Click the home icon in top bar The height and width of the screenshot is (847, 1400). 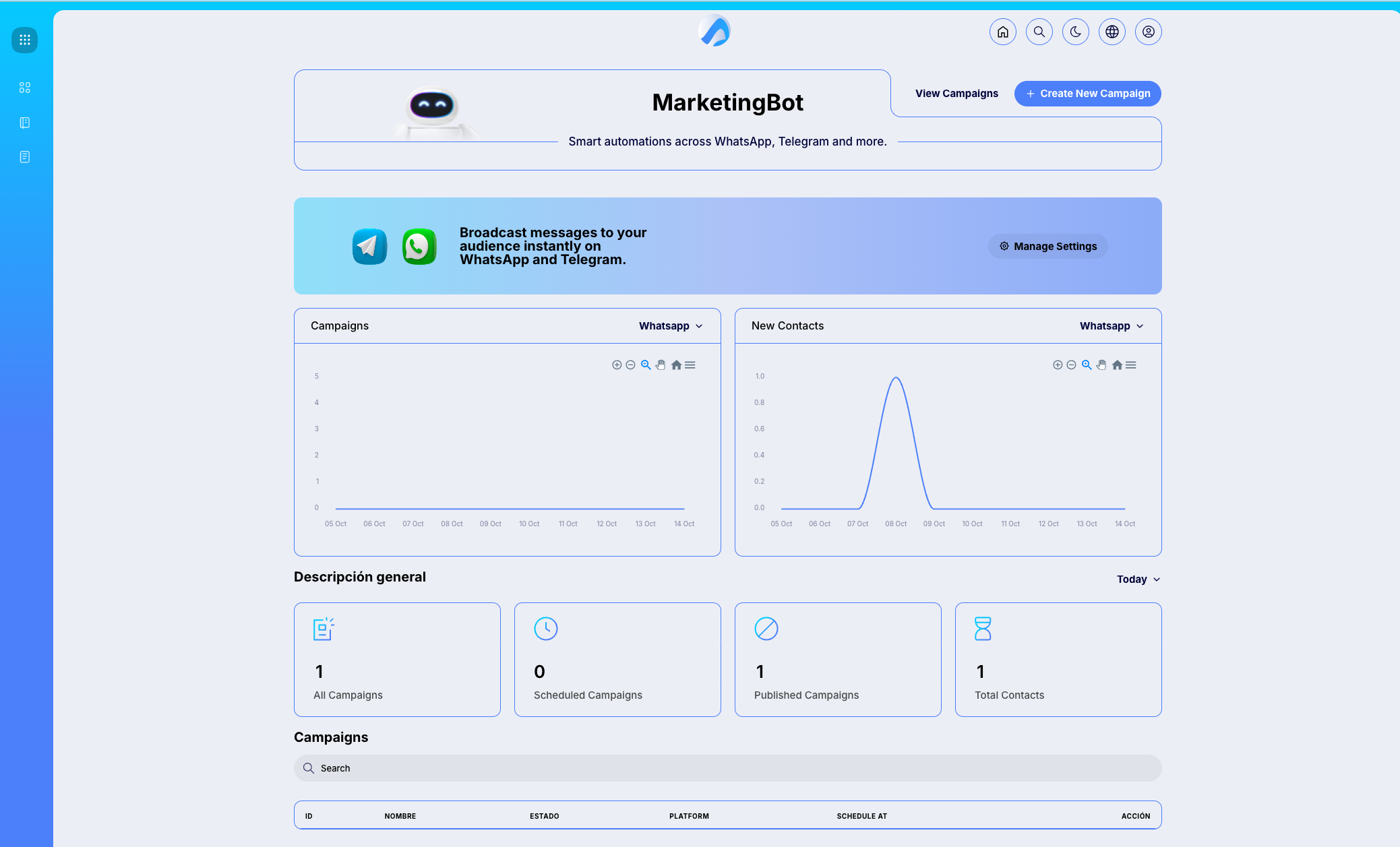1003,32
